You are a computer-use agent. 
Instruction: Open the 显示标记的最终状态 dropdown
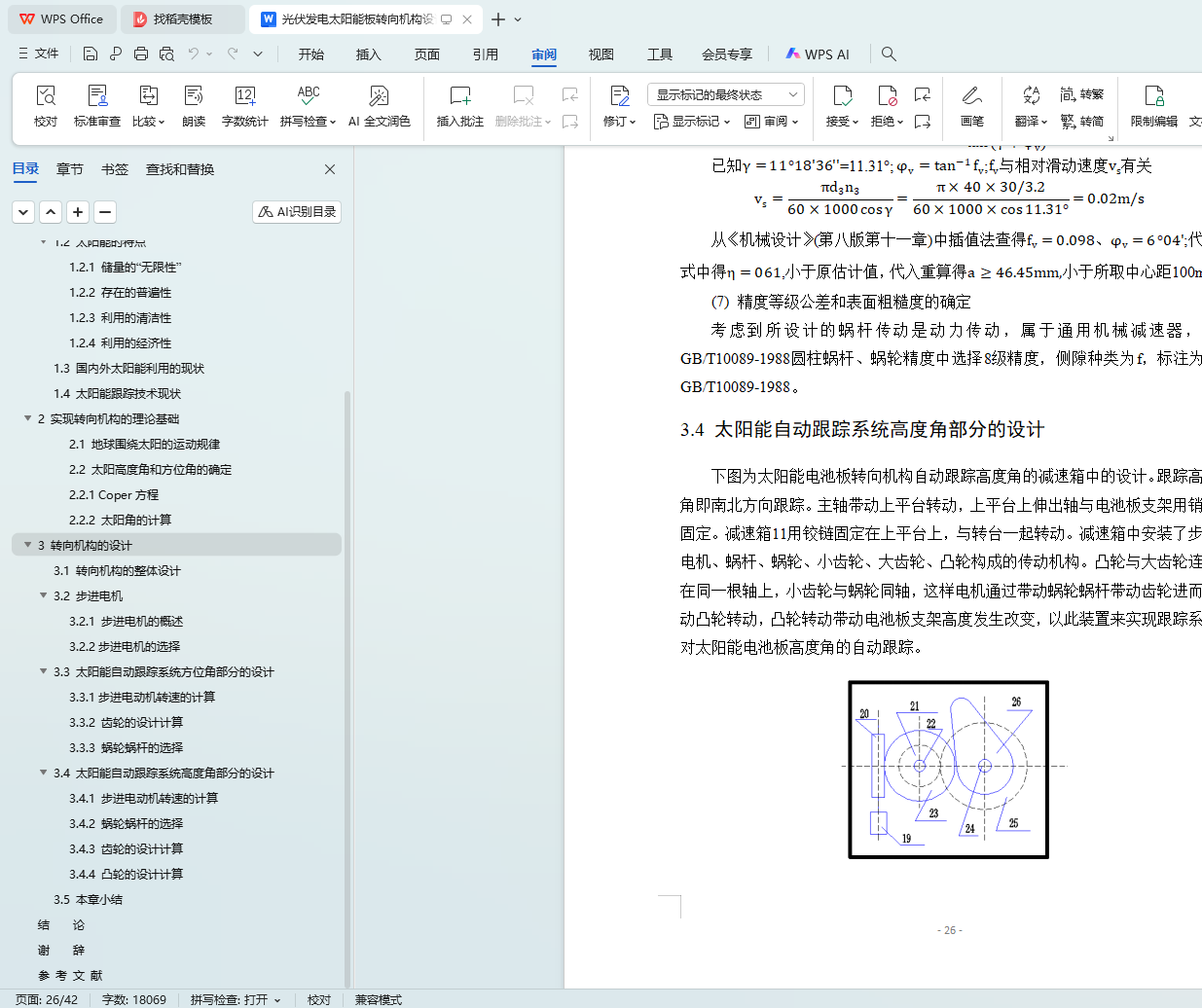point(726,94)
